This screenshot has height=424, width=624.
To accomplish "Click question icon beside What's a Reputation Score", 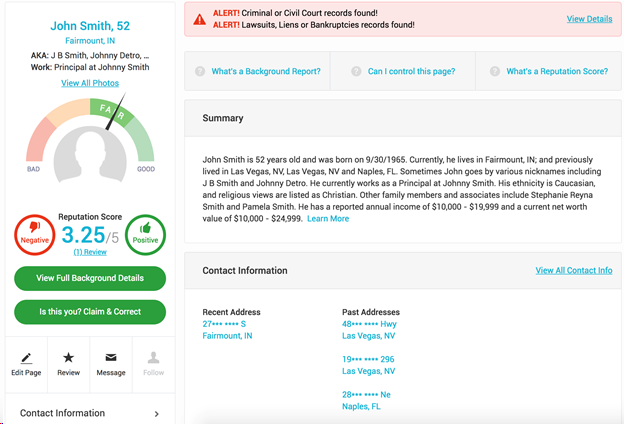I will tap(495, 71).
